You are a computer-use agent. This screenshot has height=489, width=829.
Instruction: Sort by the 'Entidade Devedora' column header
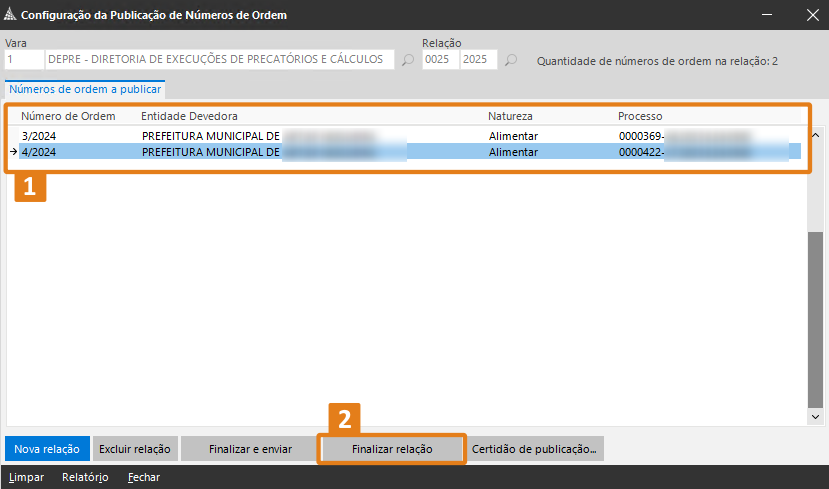[189, 116]
